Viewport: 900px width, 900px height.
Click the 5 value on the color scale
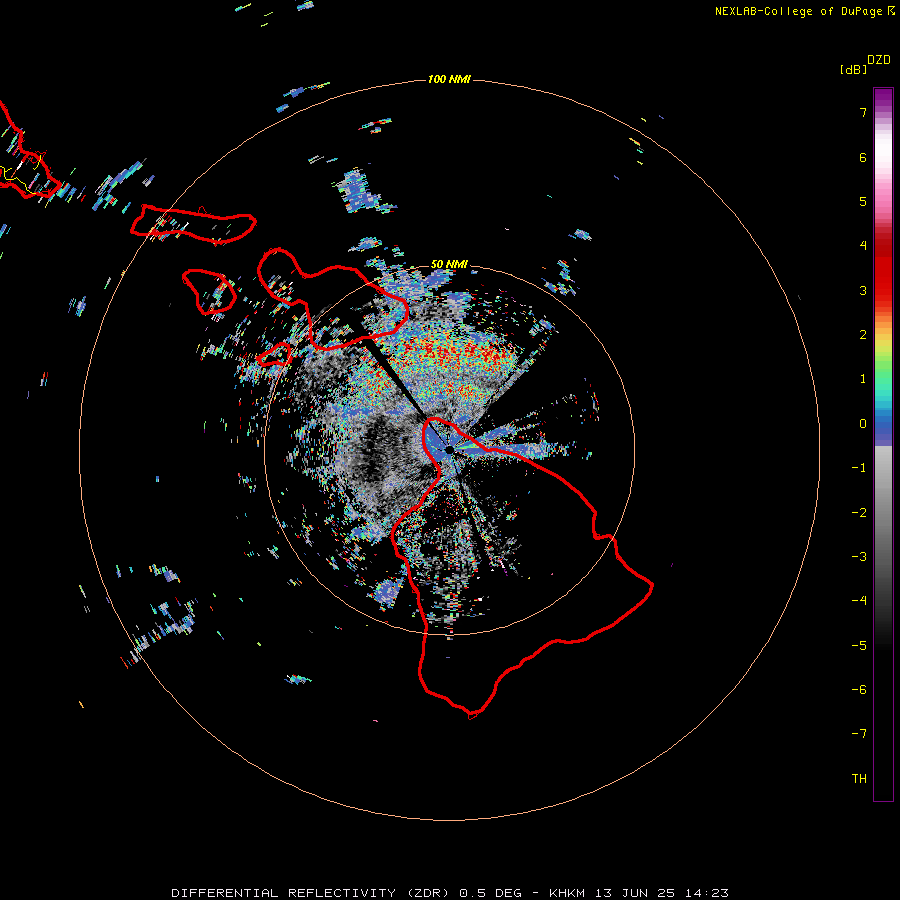863,201
